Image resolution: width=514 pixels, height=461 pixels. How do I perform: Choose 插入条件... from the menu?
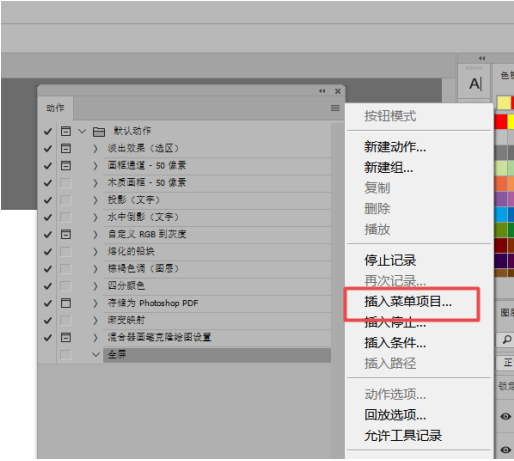click(395, 343)
